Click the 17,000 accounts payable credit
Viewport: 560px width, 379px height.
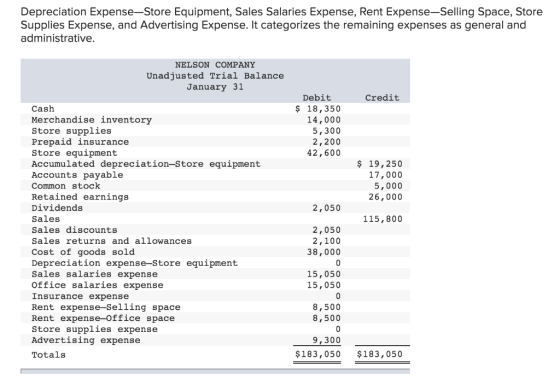385,175
